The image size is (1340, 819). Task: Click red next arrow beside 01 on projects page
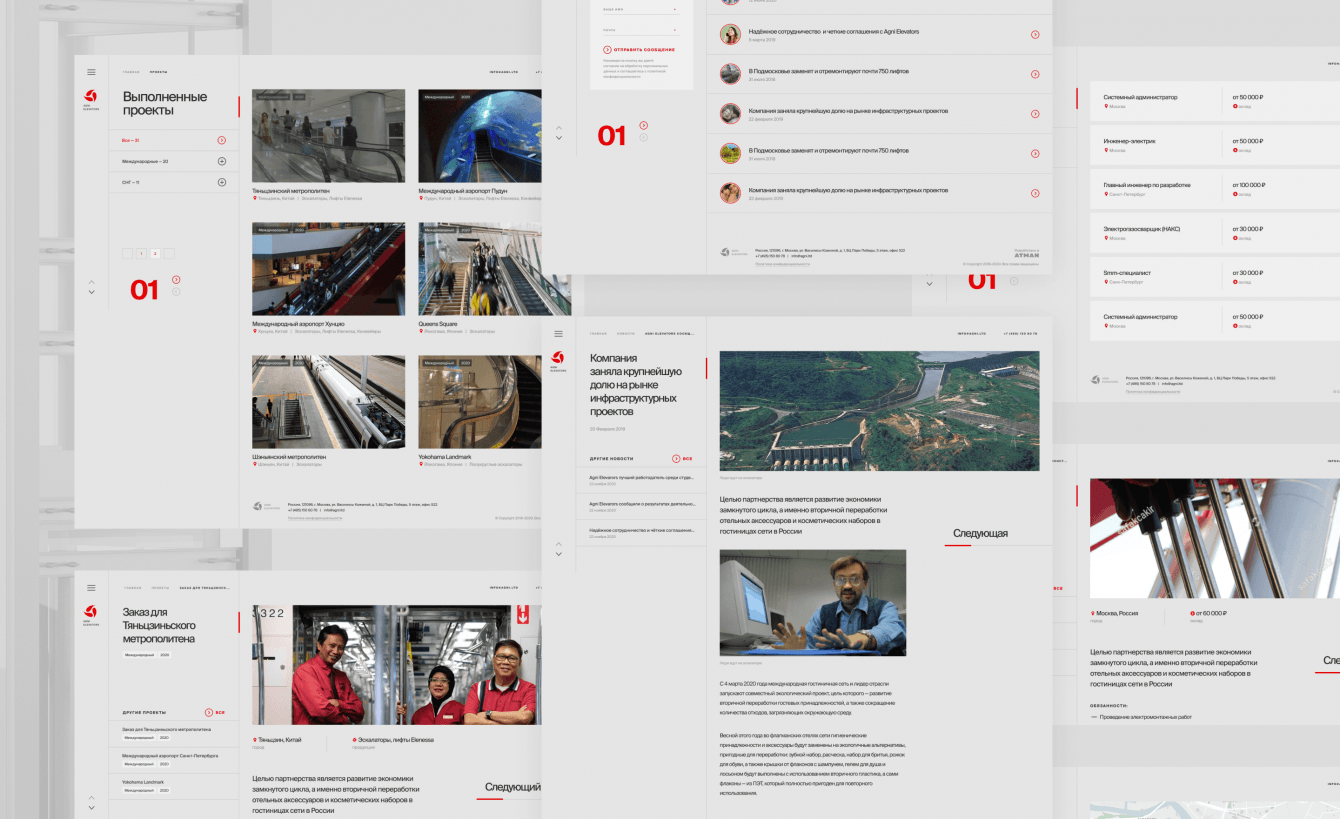point(176,280)
